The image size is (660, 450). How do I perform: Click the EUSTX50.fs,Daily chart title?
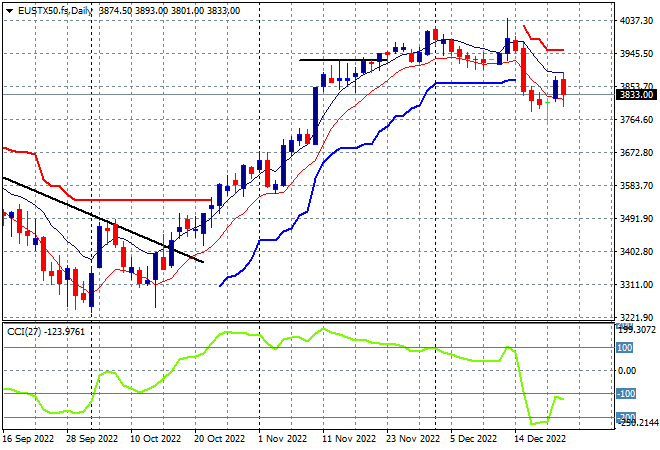(x=55, y=11)
